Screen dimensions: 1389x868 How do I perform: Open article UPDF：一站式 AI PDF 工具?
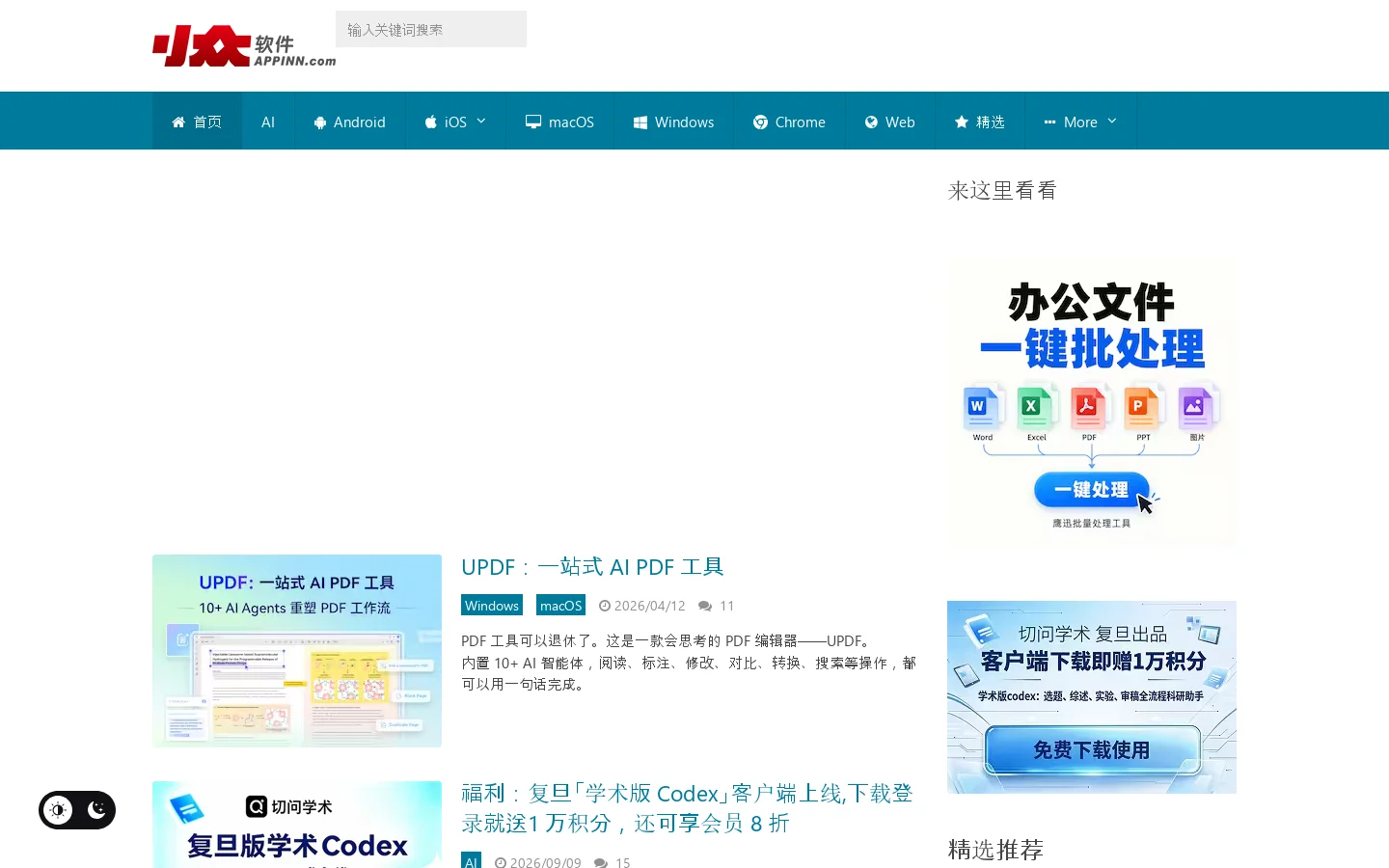[592, 567]
